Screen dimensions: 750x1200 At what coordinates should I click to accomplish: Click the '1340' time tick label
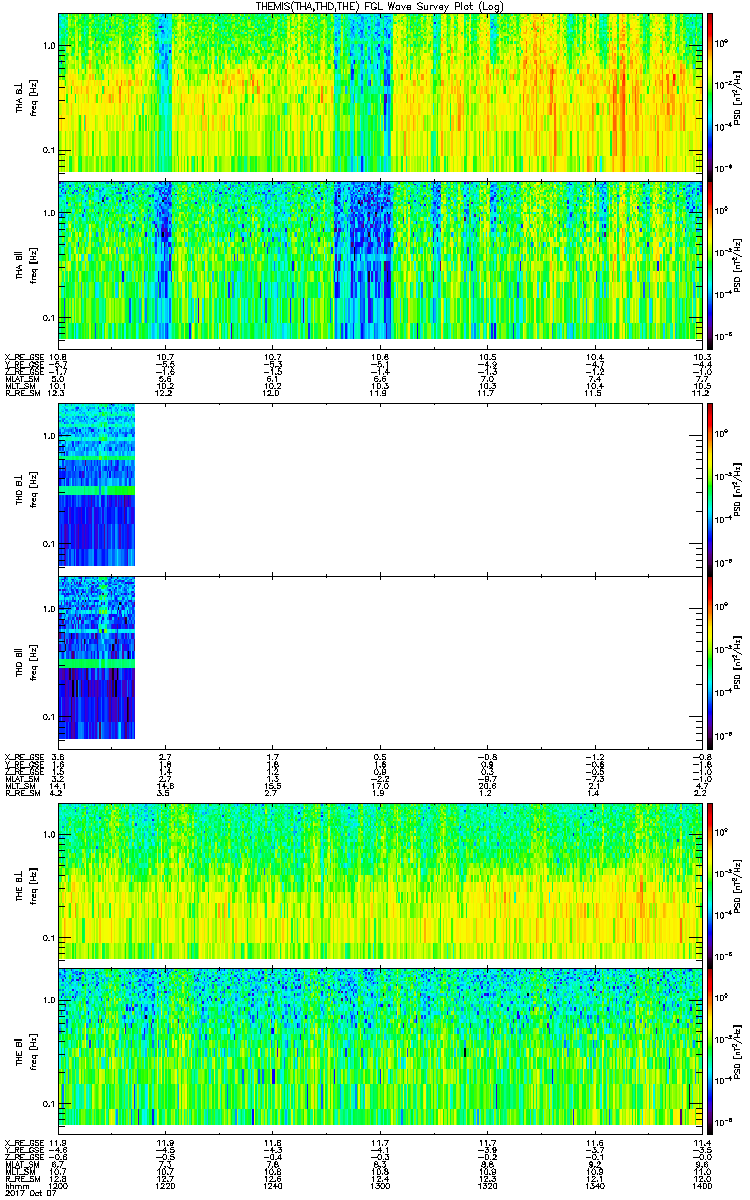[594, 1186]
